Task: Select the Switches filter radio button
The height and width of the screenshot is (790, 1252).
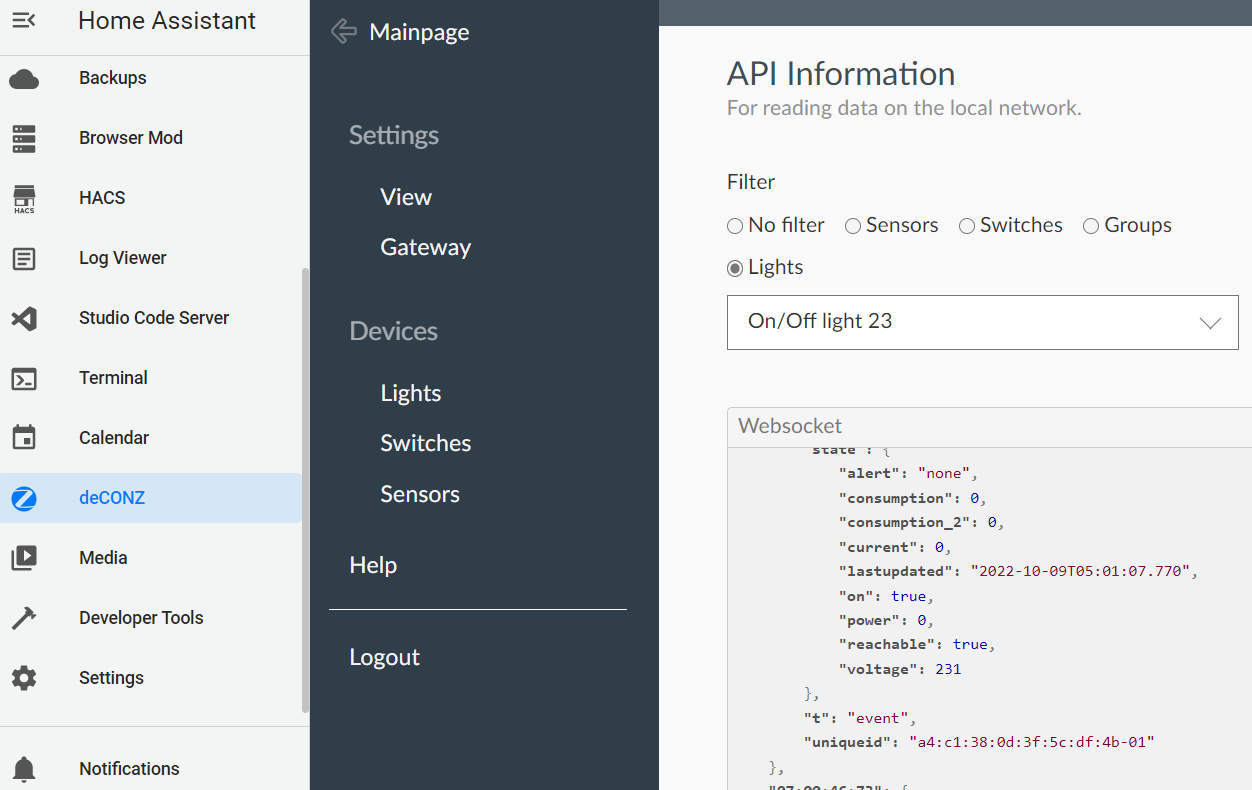Action: [x=967, y=226]
